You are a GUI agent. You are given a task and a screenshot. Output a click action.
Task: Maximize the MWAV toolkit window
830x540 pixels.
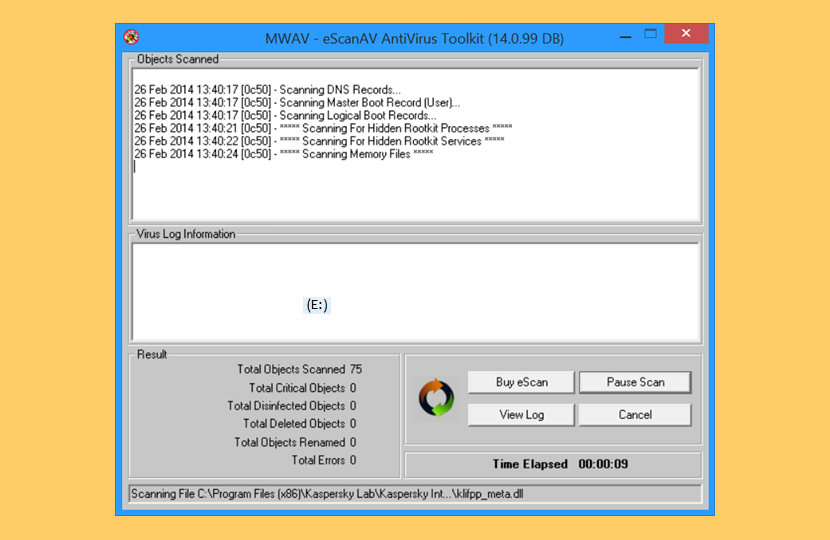click(x=650, y=36)
